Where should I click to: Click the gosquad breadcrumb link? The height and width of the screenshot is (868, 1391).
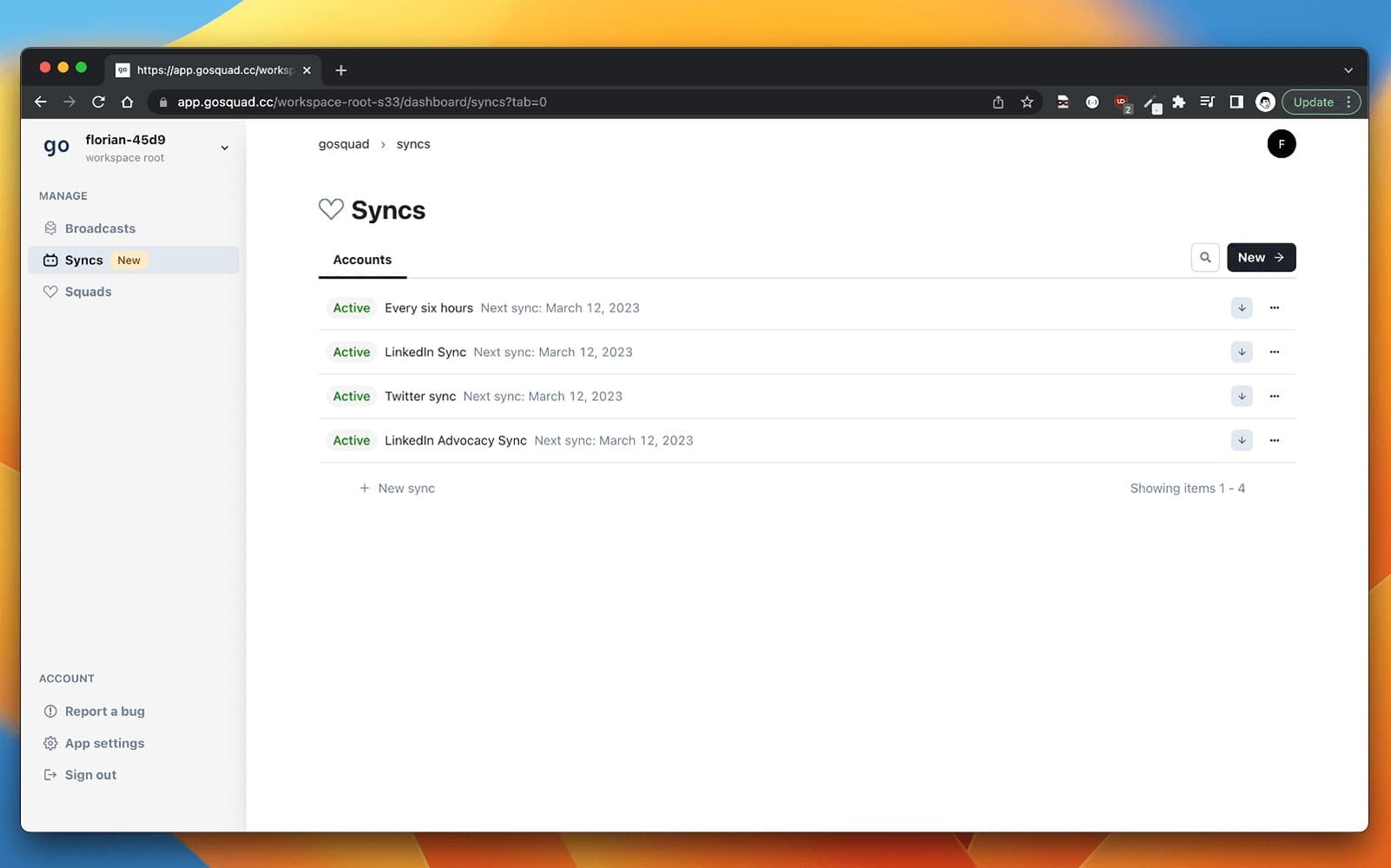(344, 144)
